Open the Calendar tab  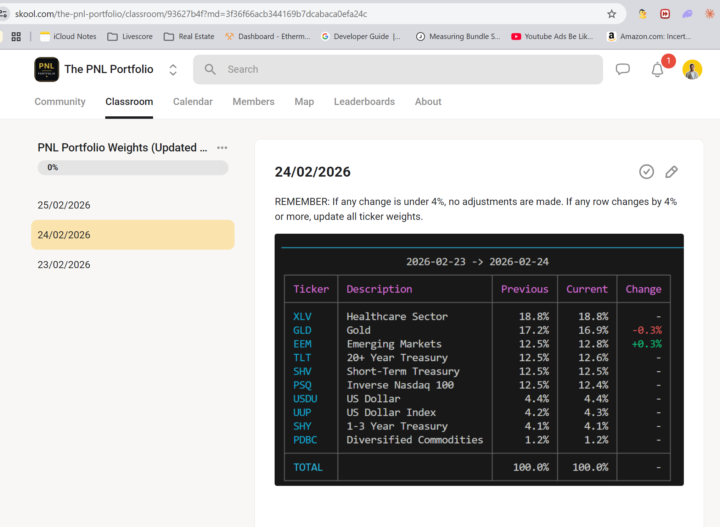tap(192, 102)
